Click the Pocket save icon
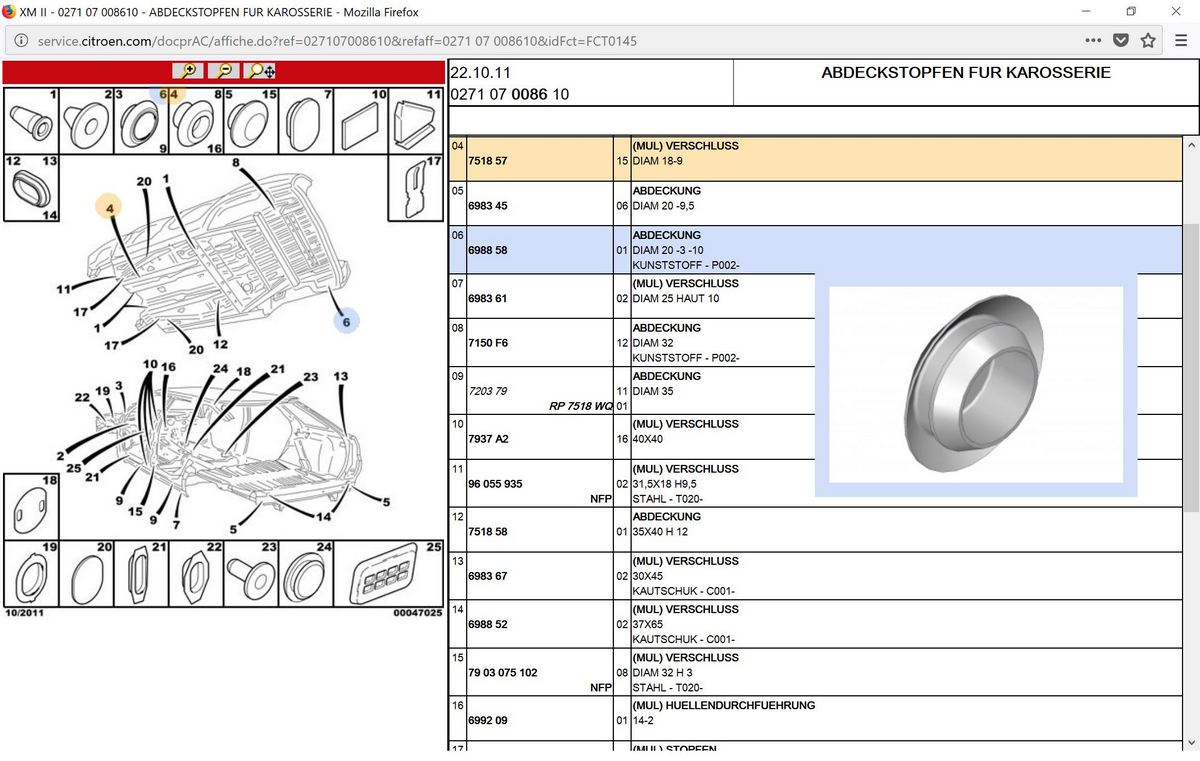 (x=1121, y=41)
